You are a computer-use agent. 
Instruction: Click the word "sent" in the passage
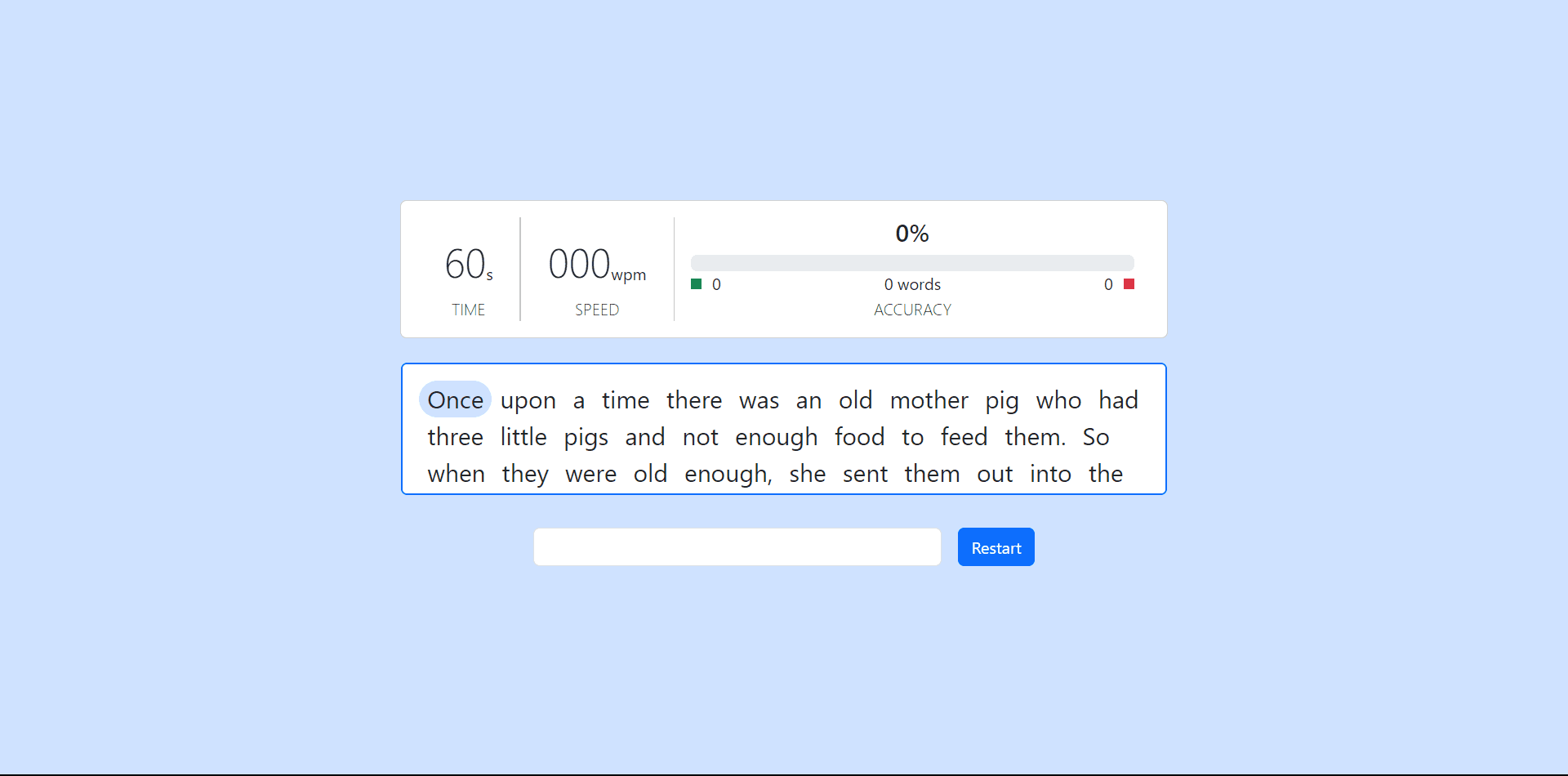point(865,474)
